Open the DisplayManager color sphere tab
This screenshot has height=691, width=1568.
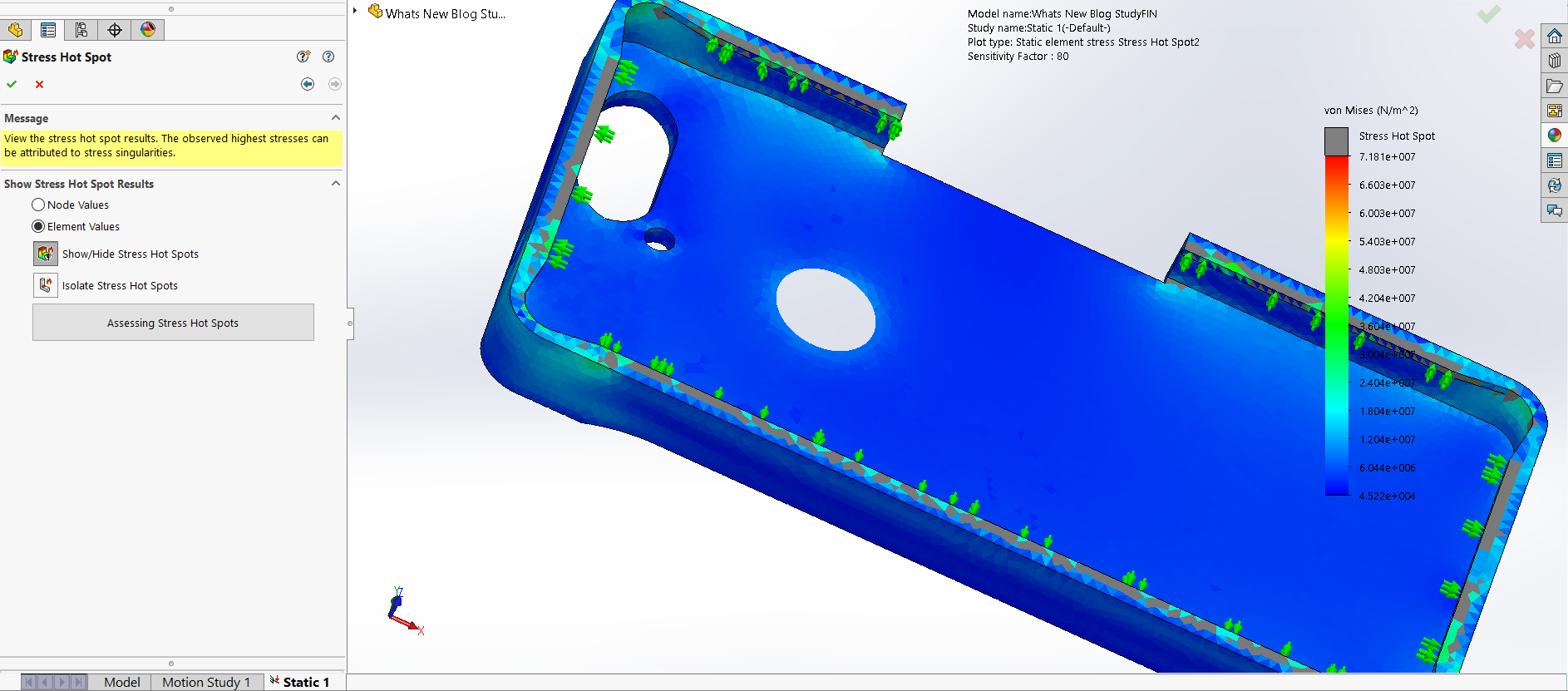coord(148,30)
